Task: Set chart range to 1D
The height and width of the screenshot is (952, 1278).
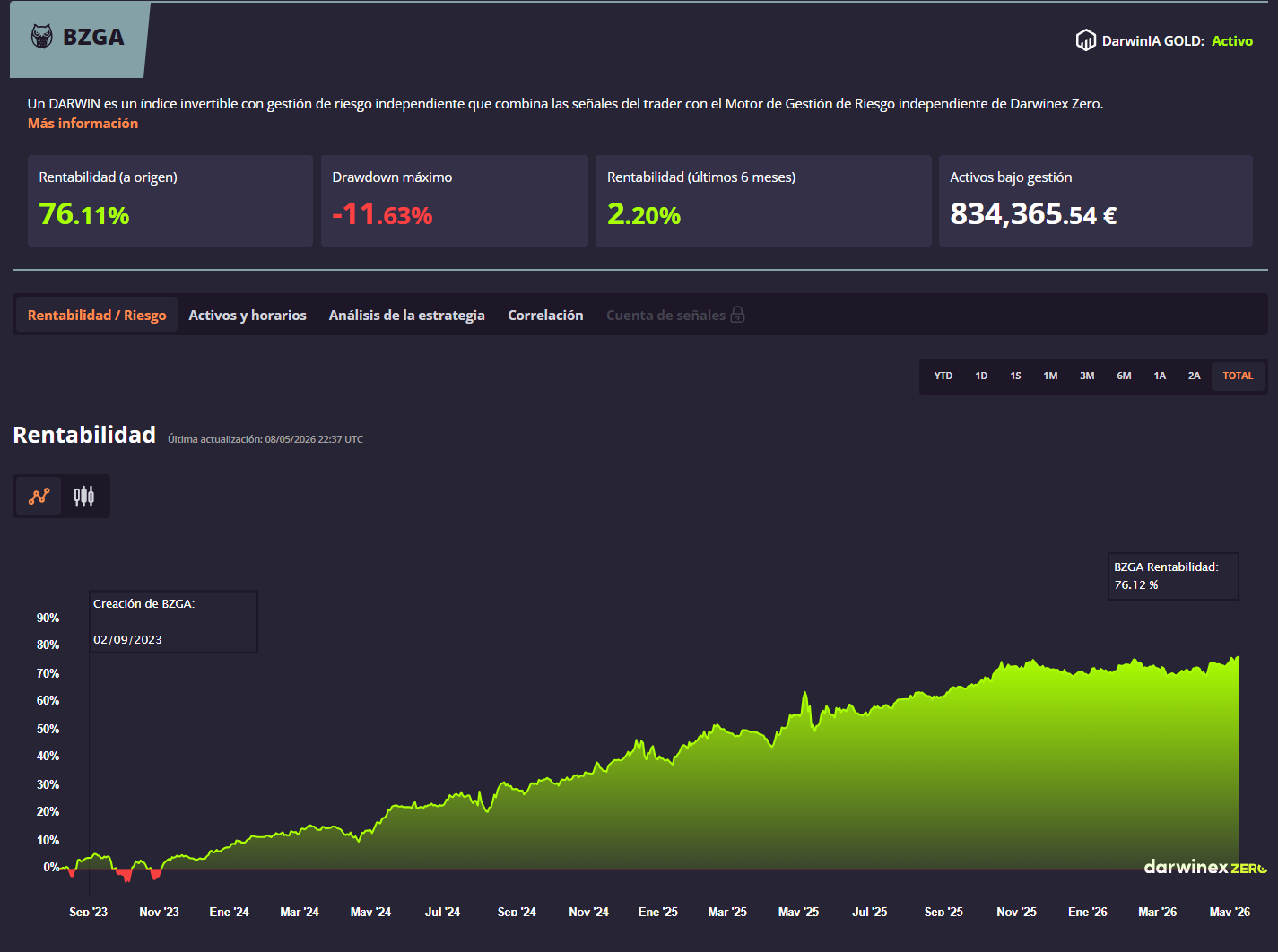Action: pos(981,376)
